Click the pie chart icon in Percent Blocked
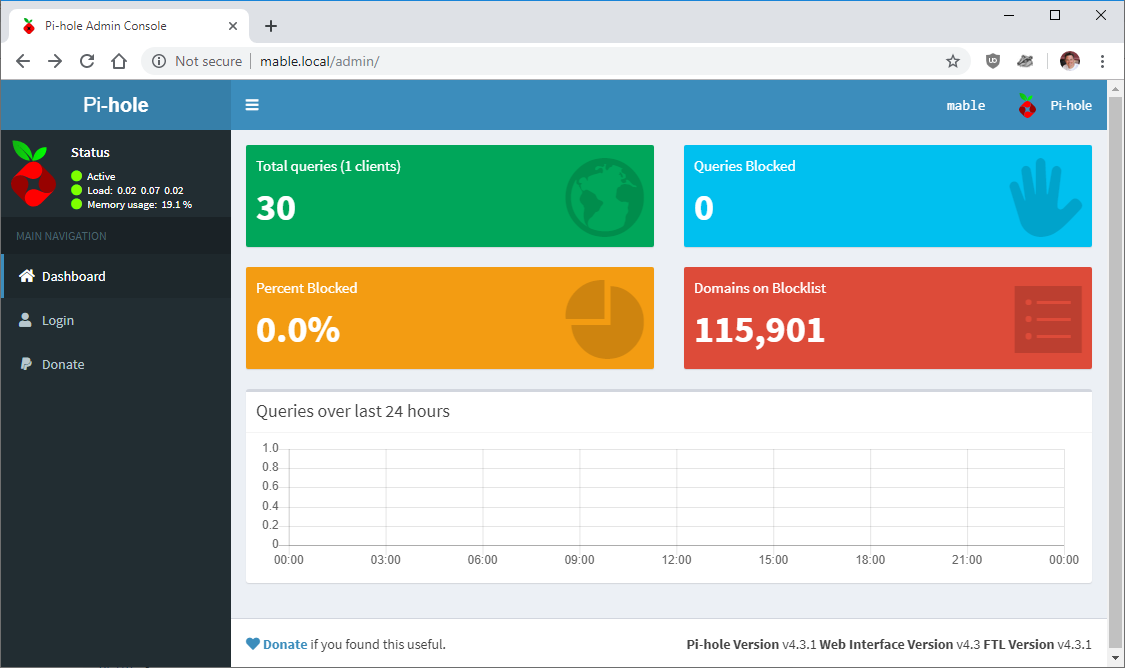1125x668 pixels. pos(604,319)
